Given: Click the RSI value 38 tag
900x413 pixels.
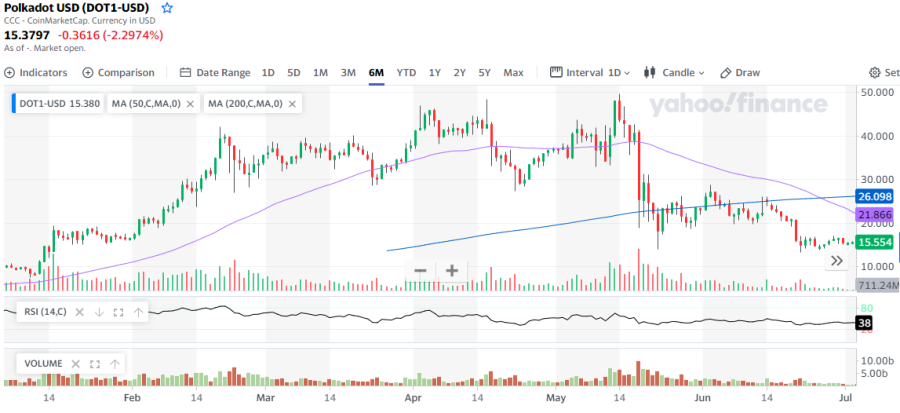Looking at the screenshot, I should click(865, 323).
